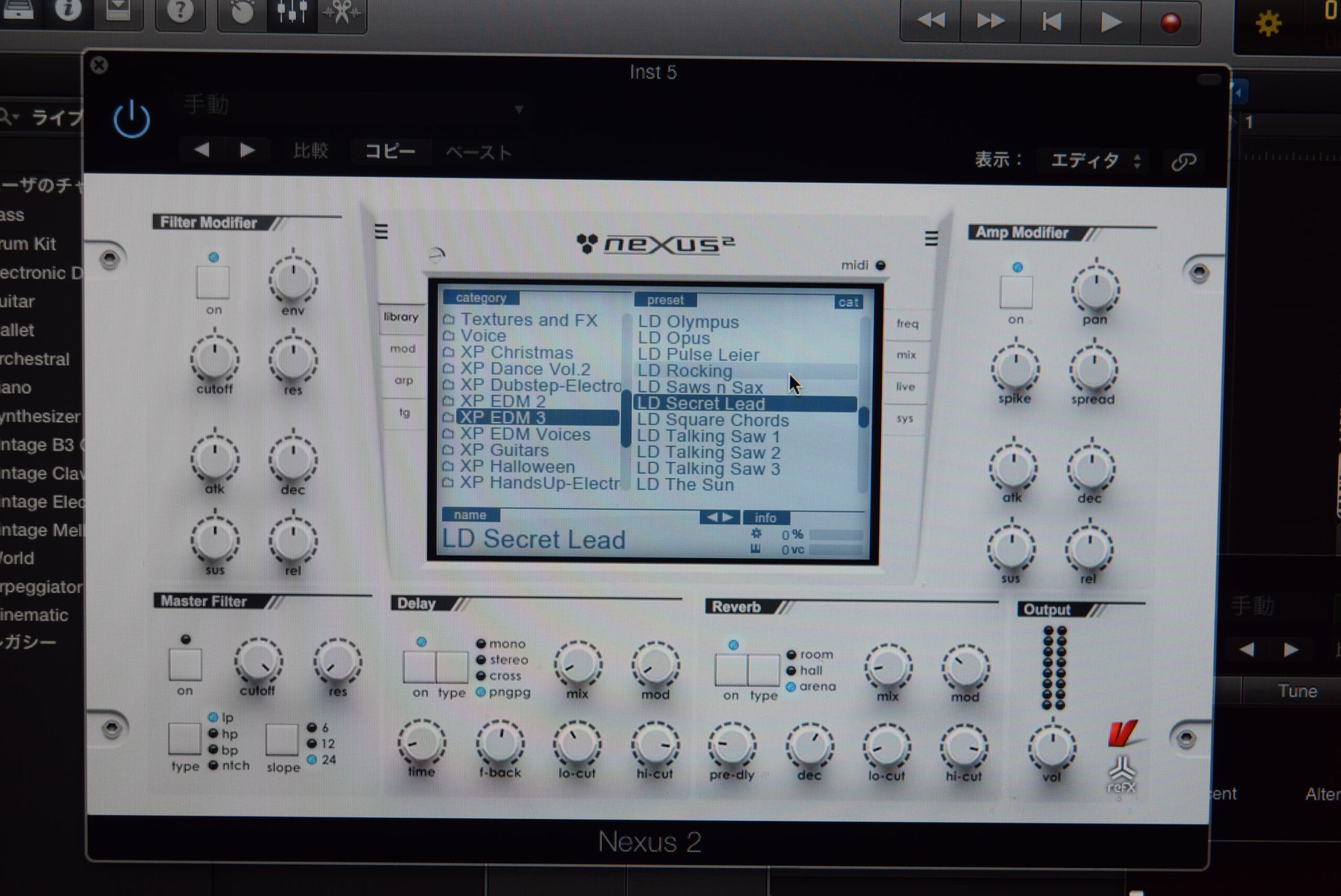
Task: Open the XP EDM Voices category folder
Action: [x=516, y=434]
